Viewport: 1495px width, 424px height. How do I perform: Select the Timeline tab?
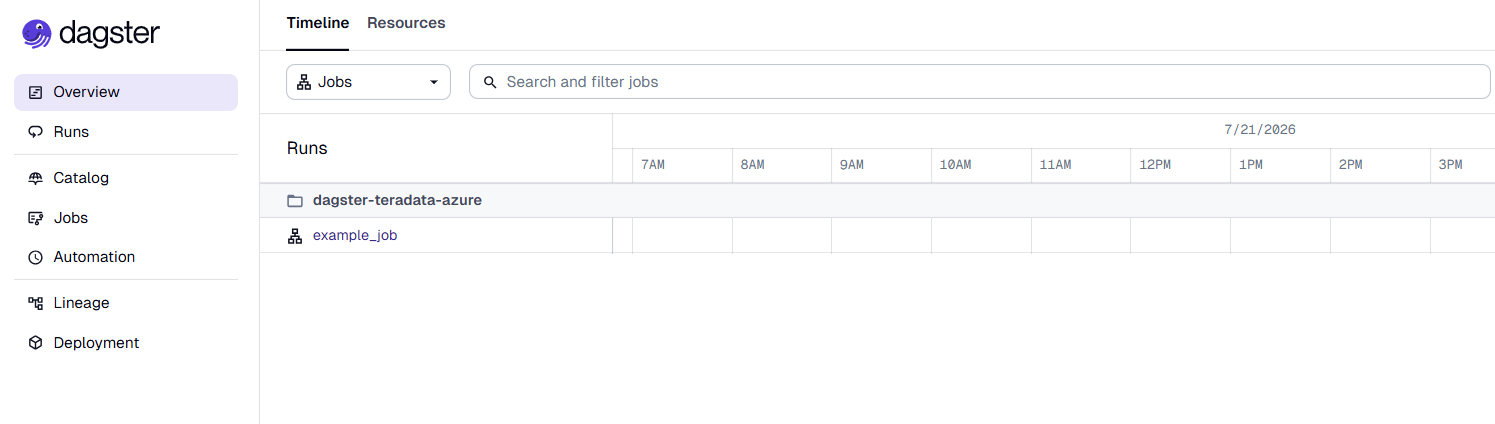[x=318, y=23]
